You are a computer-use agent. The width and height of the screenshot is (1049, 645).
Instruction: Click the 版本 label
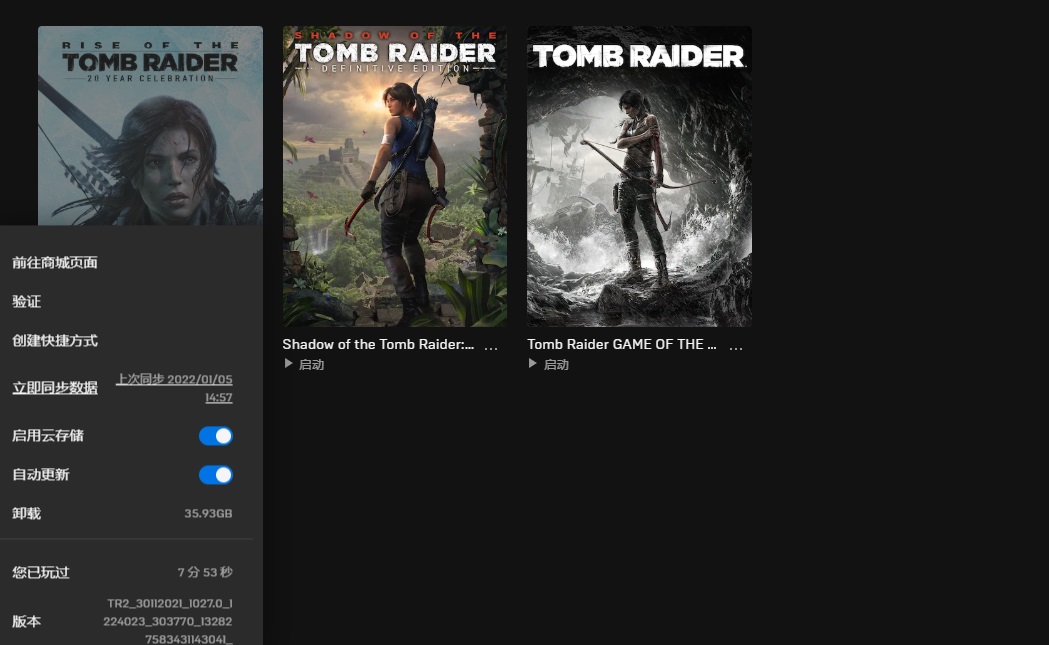click(27, 621)
